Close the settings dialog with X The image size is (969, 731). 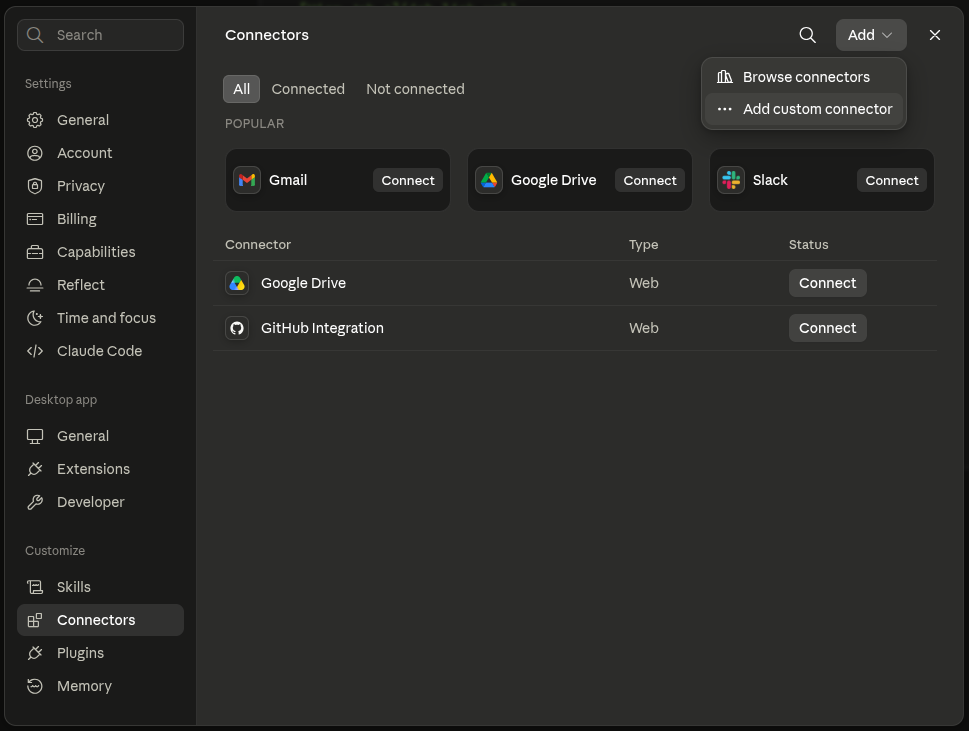tap(935, 35)
